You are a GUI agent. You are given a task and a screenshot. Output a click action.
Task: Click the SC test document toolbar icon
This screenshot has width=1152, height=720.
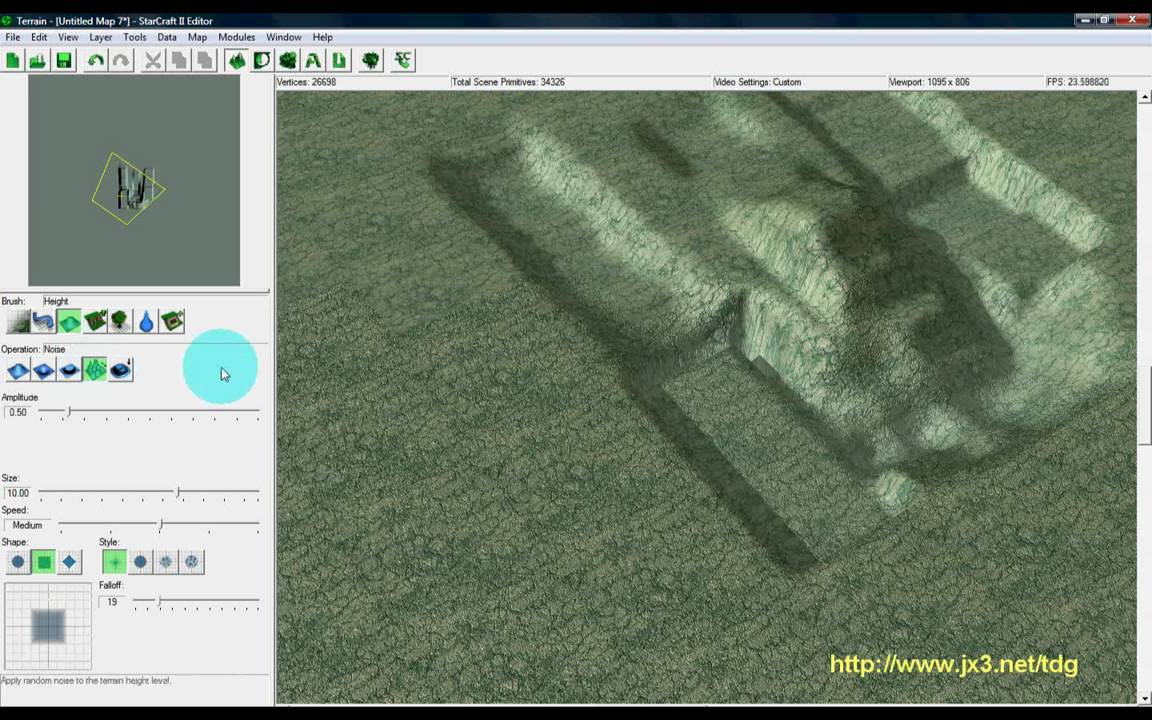(x=403, y=60)
